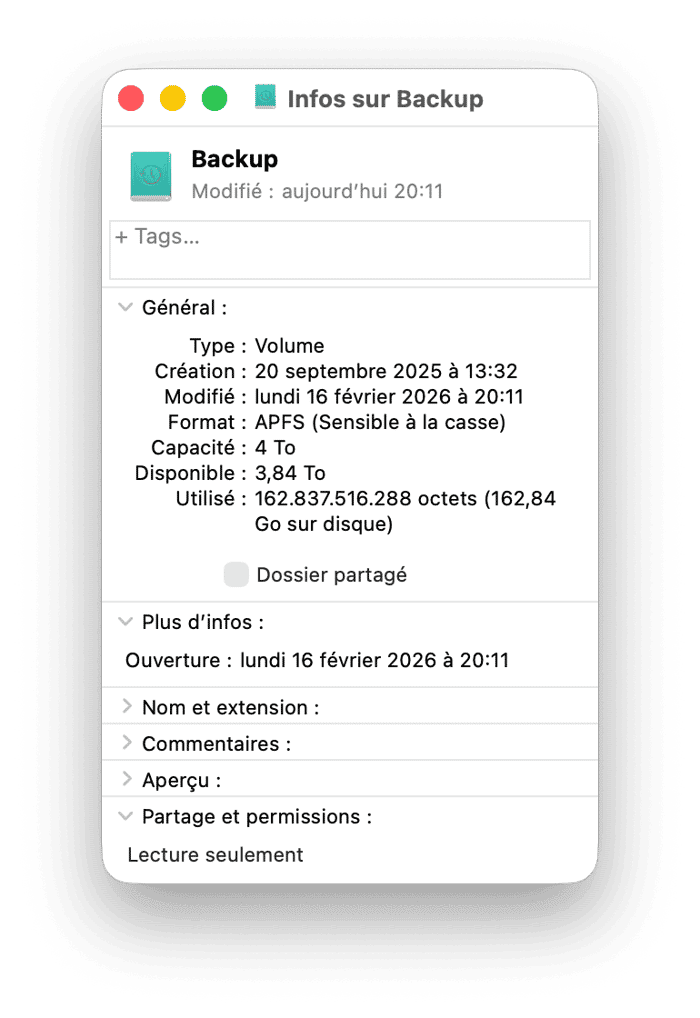
Task: Expand the Aperçu section
Action: pos(126,780)
